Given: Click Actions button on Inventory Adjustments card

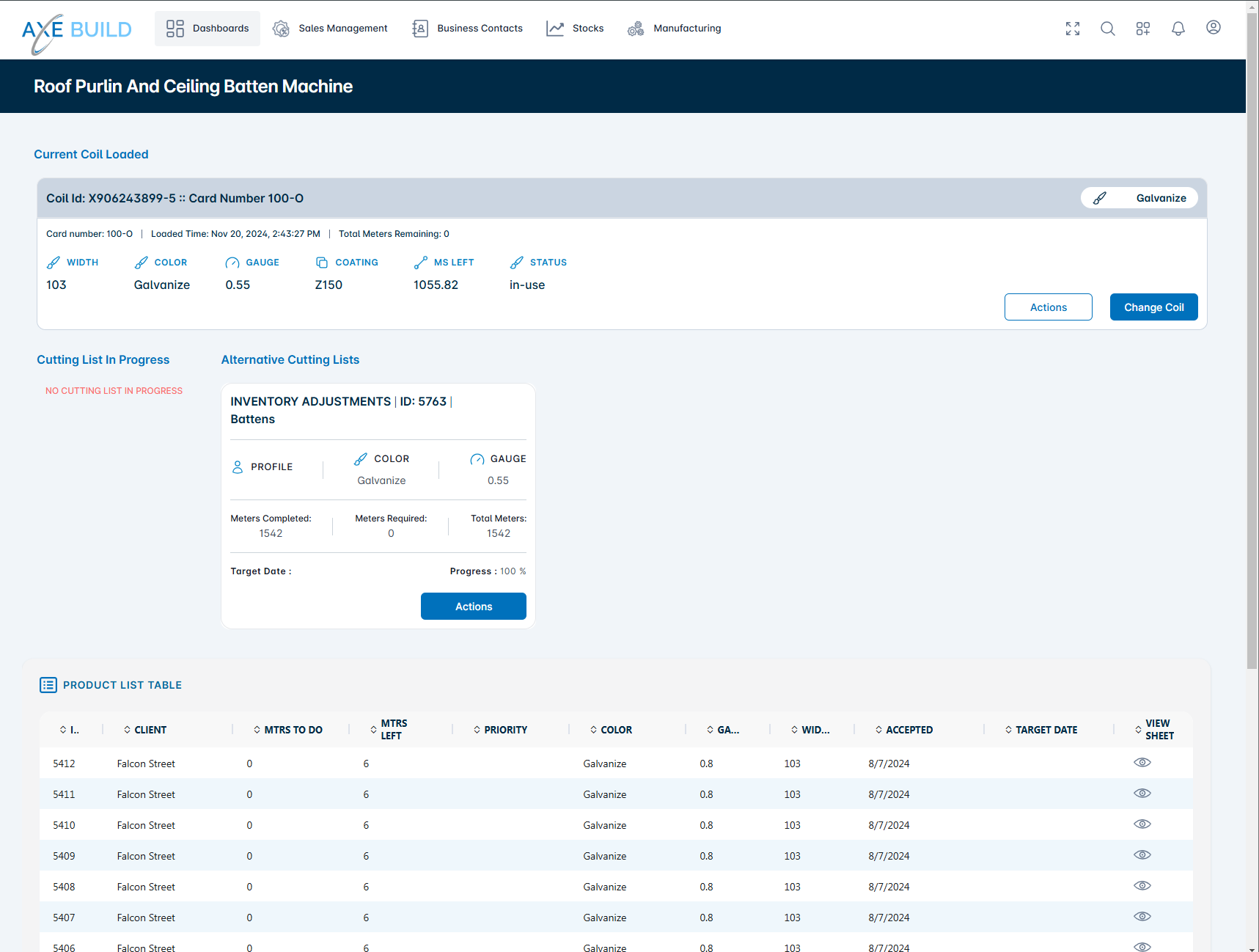Looking at the screenshot, I should pos(474,607).
